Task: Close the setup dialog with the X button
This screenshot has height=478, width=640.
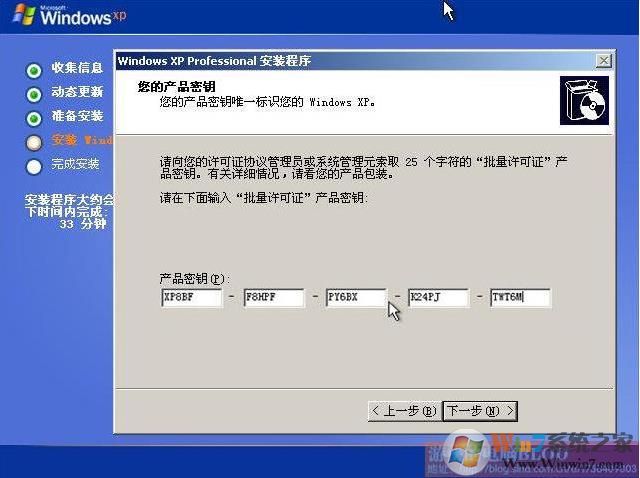Action: tap(603, 61)
